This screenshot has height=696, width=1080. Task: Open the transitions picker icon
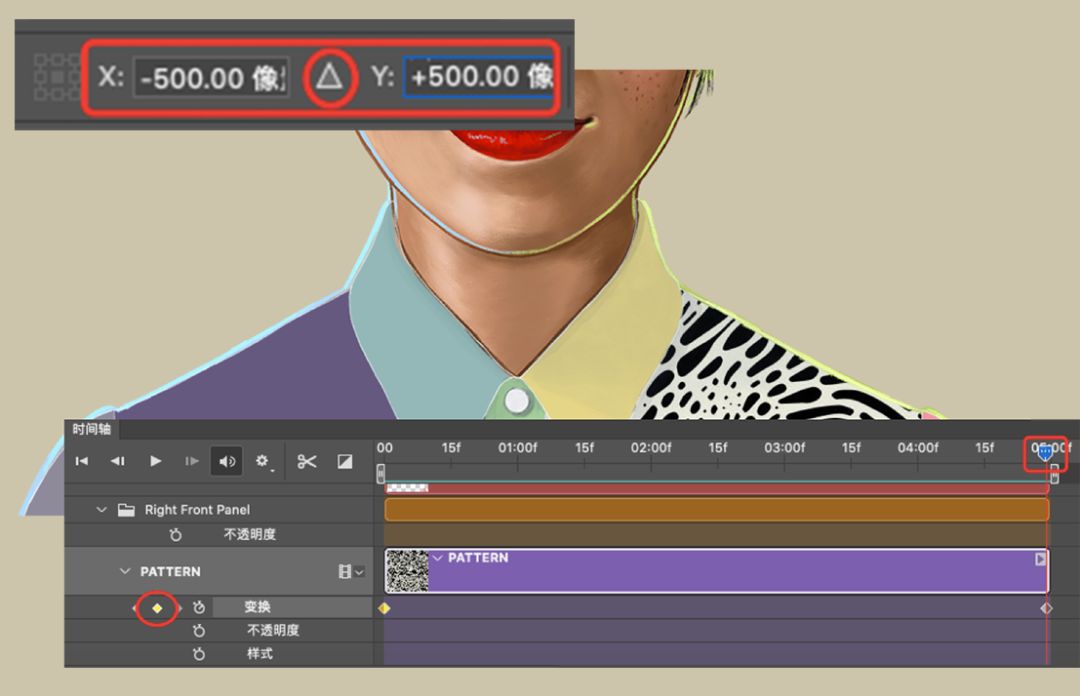pos(345,461)
